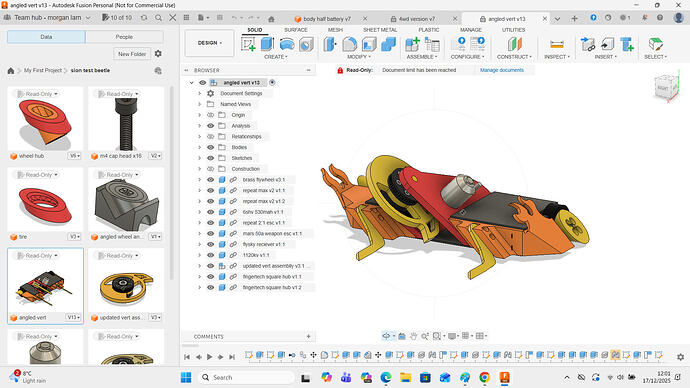Select the Create Sketch tool
690x388 pixels.
pos(248,44)
